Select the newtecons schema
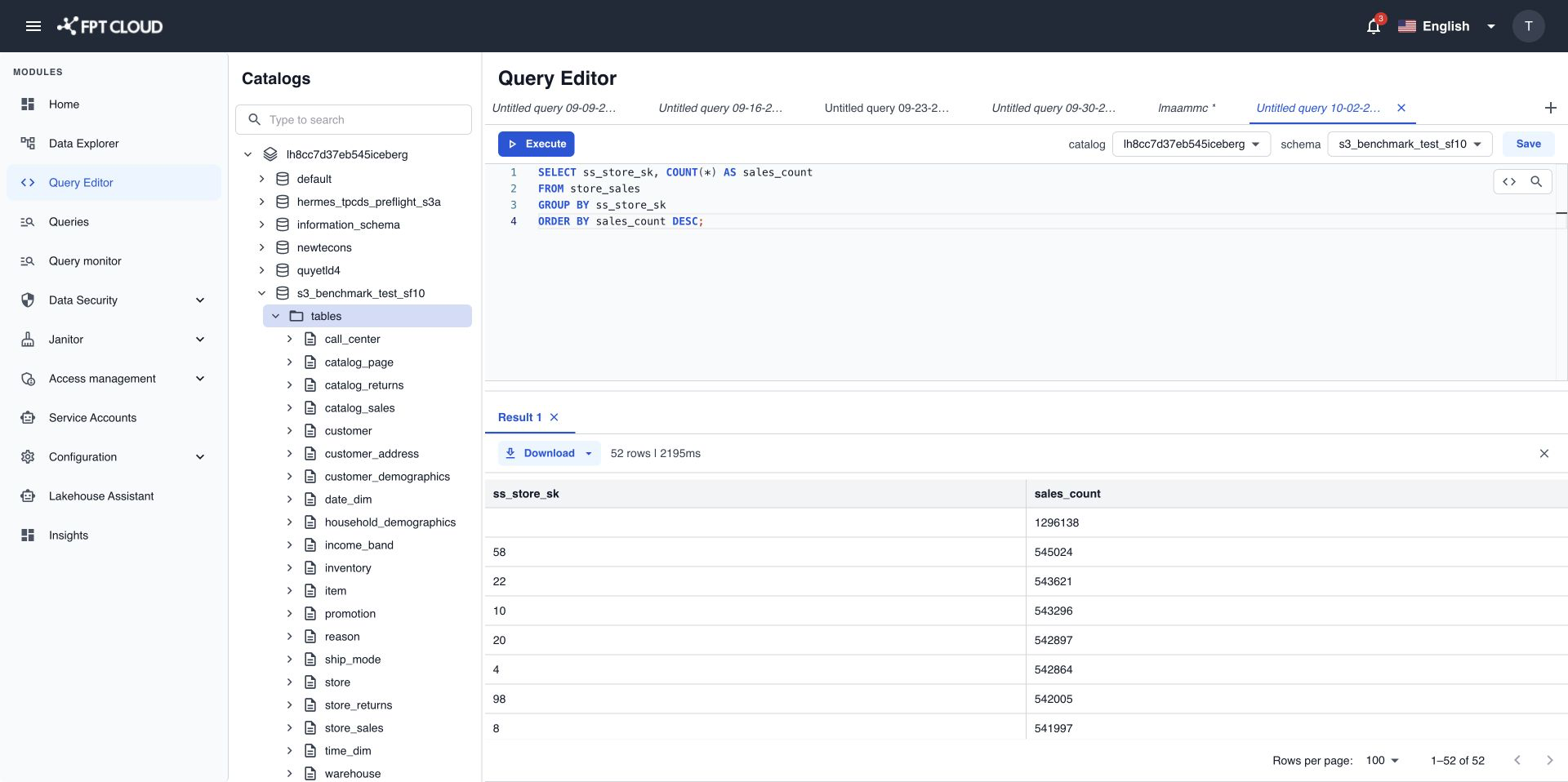The image size is (1568, 782). click(x=324, y=247)
